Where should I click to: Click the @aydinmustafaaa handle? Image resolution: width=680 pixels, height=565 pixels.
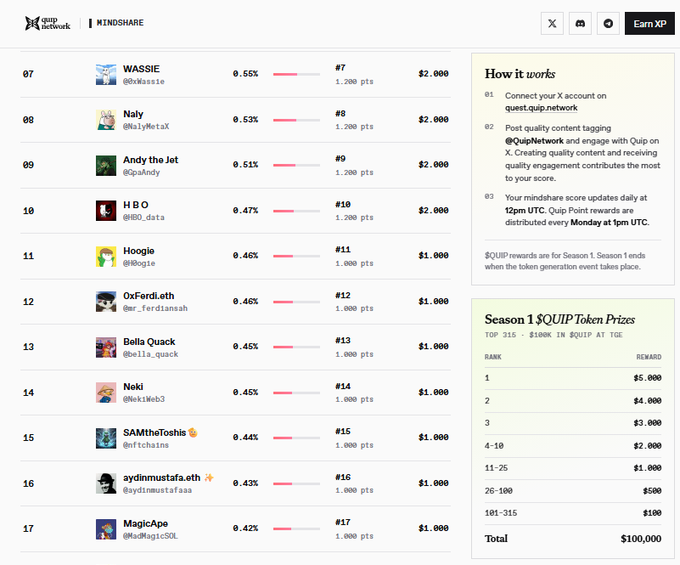(157, 490)
